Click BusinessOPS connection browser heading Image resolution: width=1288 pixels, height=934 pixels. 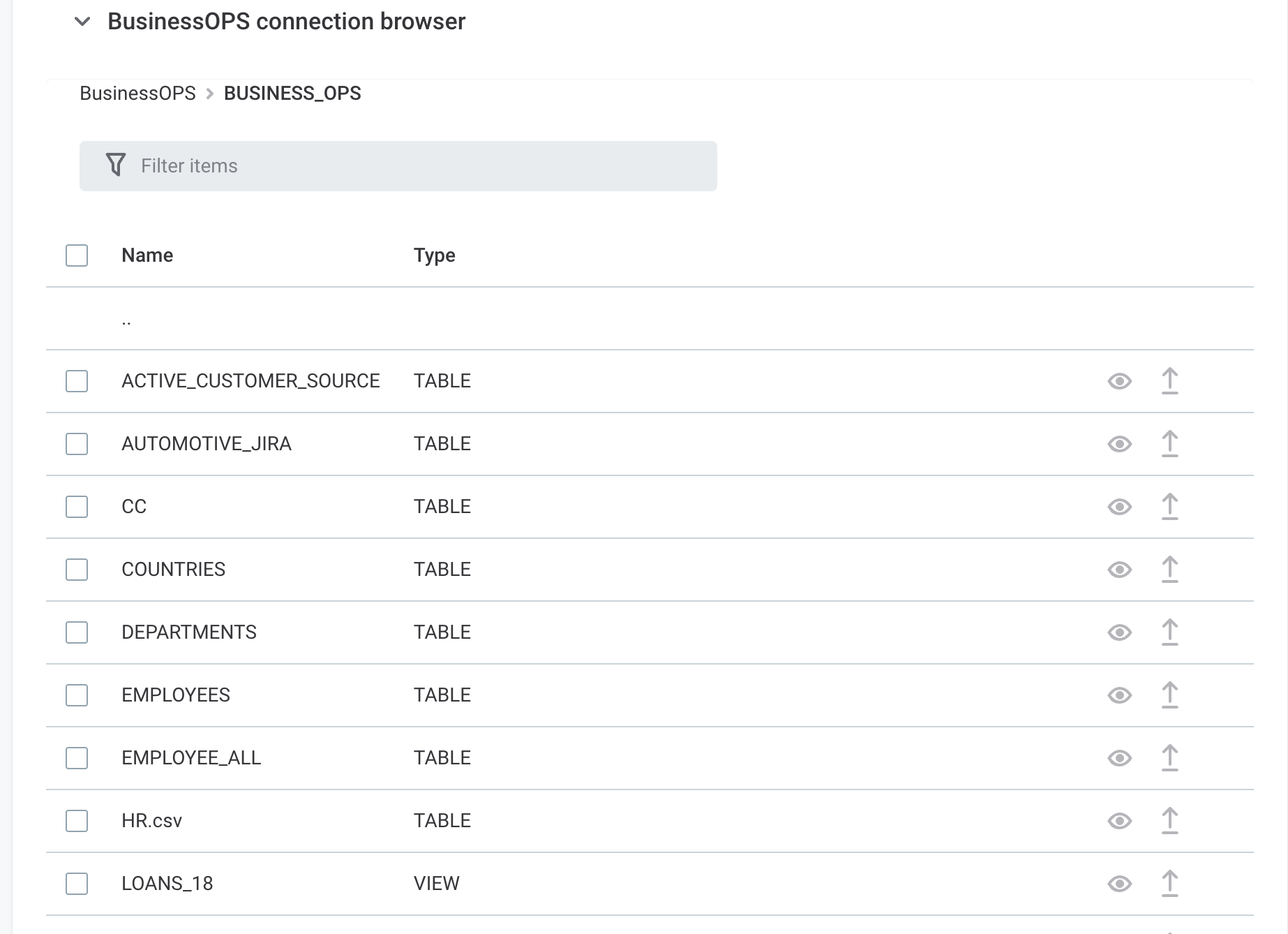[x=286, y=22]
